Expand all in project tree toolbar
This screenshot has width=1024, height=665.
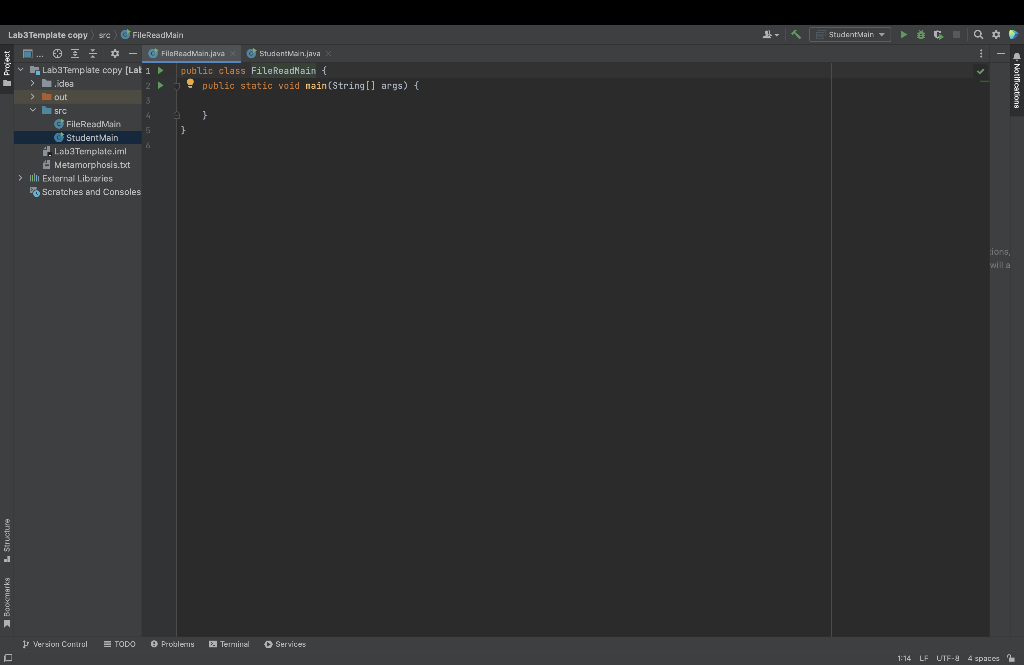coord(75,54)
